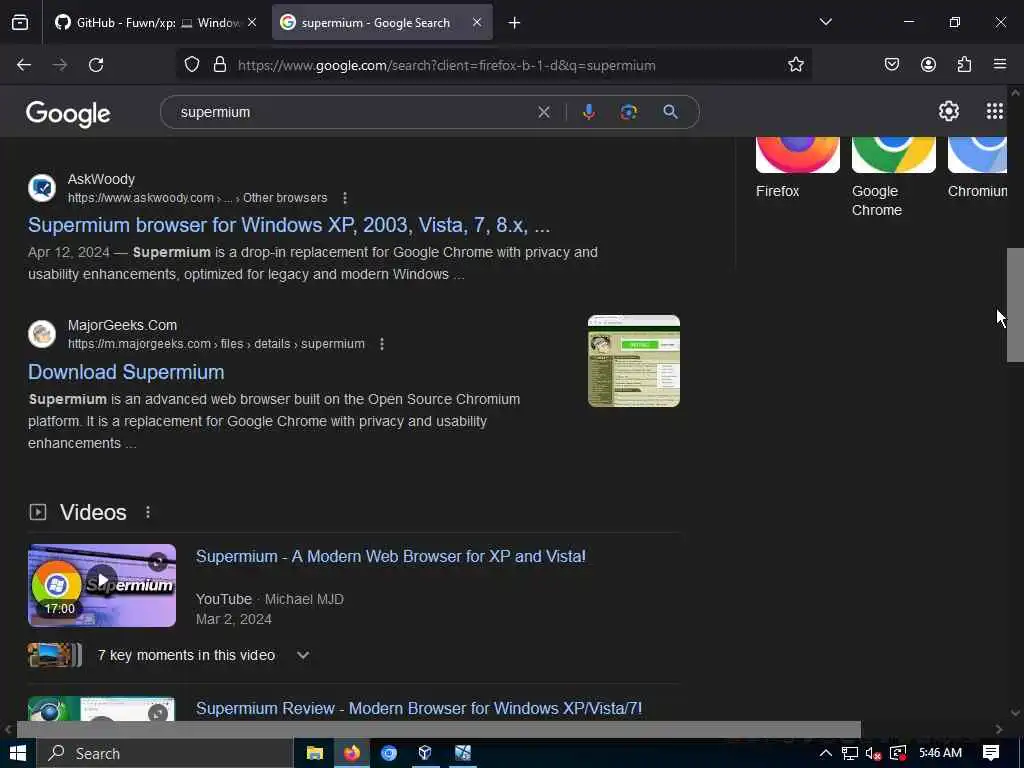Image resolution: width=1024 pixels, height=768 pixels.
Task: Open the 5:46 AM clock flyout
Action: 940,753
